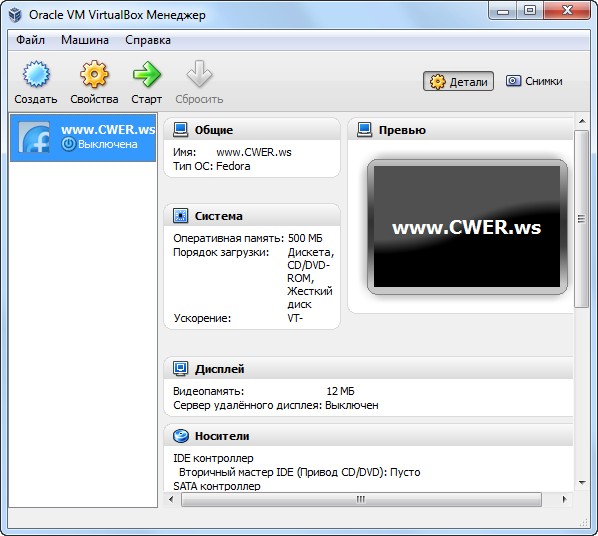598x536 pixels.
Task: Select the www.CWER.ws virtual machine entry
Action: point(83,137)
